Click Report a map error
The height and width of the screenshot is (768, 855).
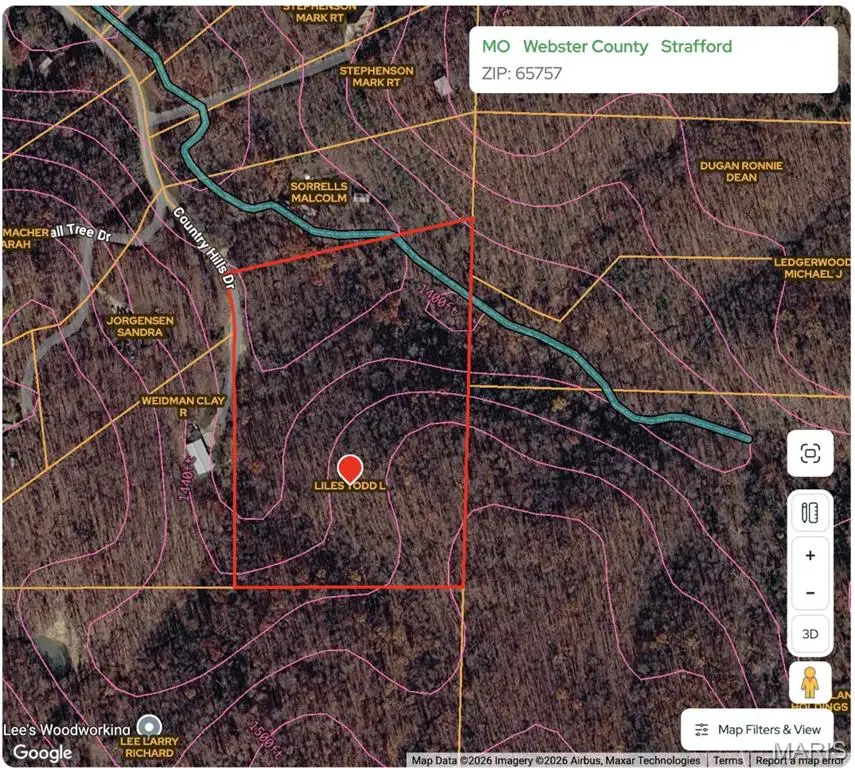coord(799,761)
